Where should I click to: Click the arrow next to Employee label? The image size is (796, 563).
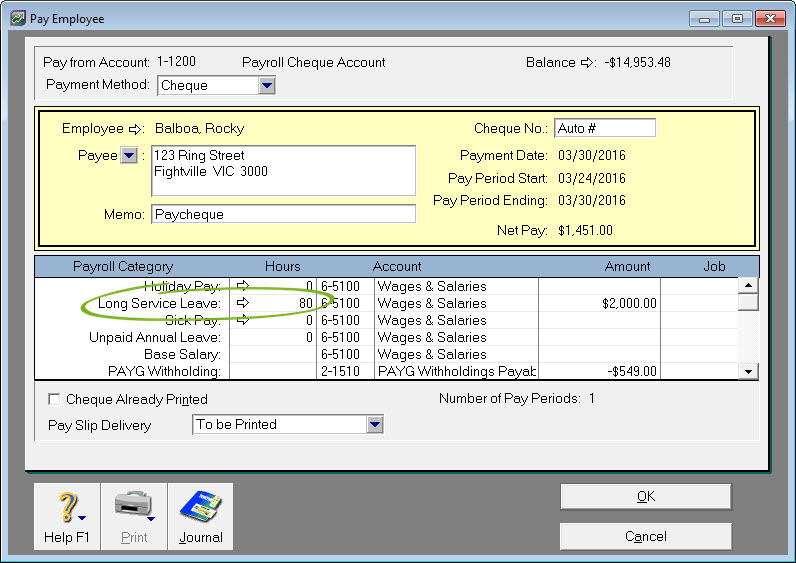pos(137,129)
